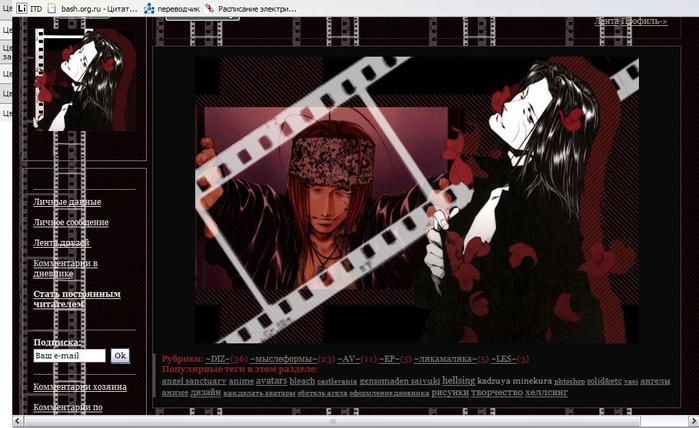
Task: Select the phtoshop tag
Action: pyautogui.click(x=569, y=382)
